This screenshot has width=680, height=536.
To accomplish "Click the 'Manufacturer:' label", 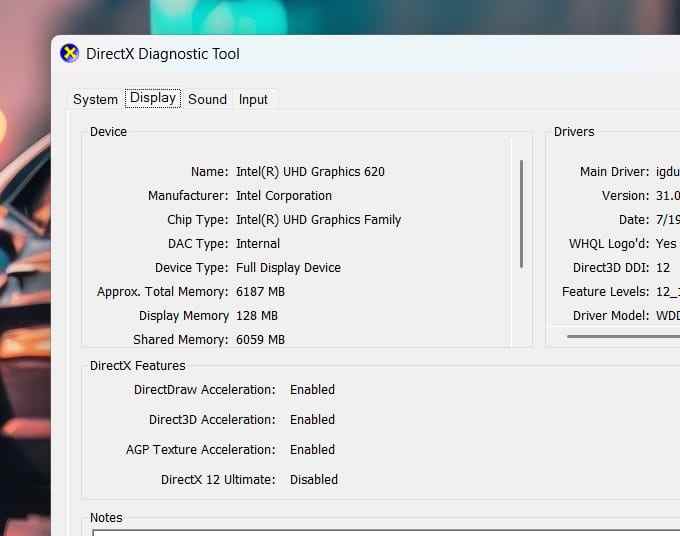I will (188, 196).
